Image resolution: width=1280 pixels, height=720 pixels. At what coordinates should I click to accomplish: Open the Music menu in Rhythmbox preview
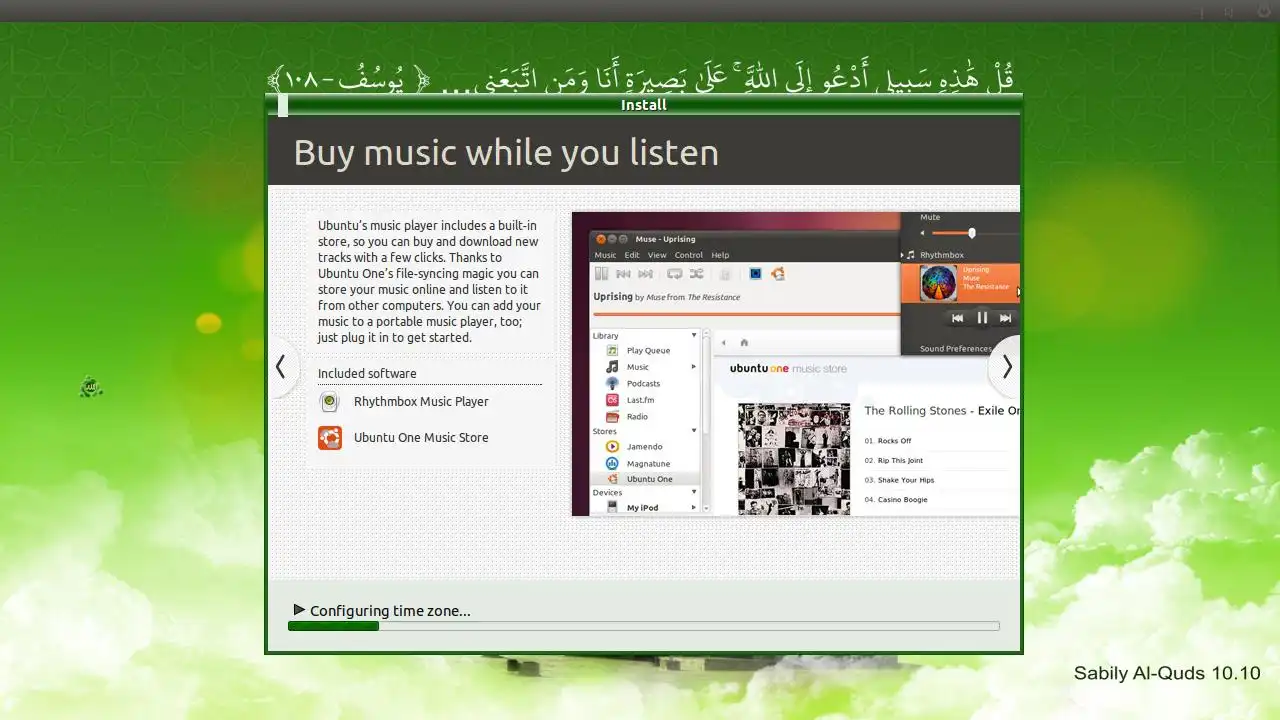click(605, 255)
